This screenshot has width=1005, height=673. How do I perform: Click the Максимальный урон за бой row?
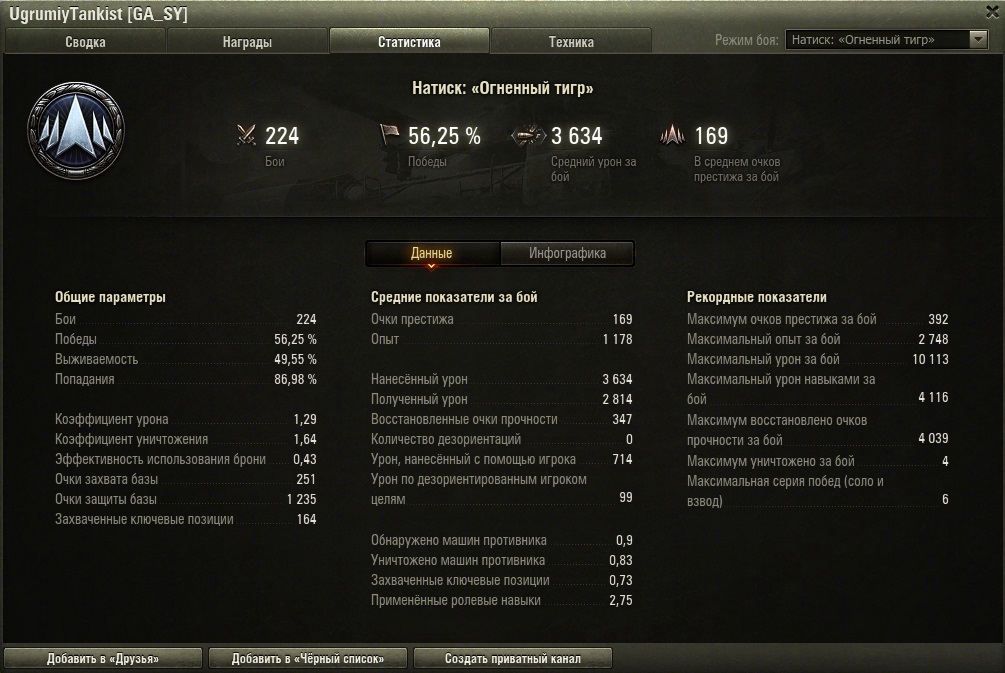pyautogui.click(x=818, y=359)
